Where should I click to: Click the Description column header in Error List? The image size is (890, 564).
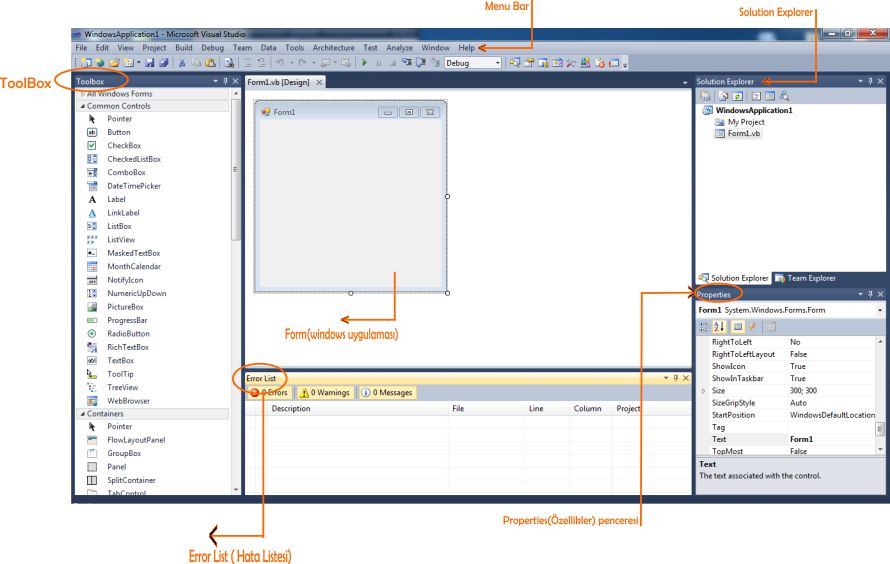point(356,408)
